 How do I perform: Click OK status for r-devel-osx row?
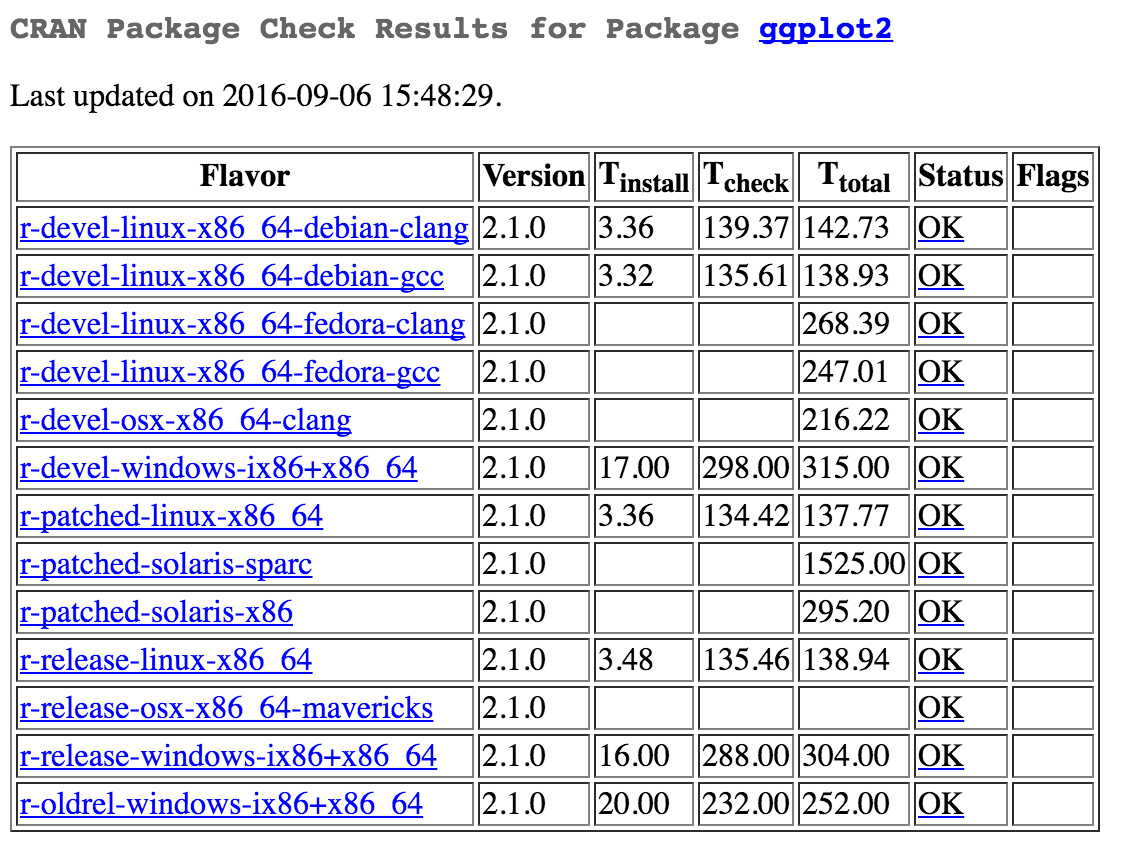(x=941, y=420)
